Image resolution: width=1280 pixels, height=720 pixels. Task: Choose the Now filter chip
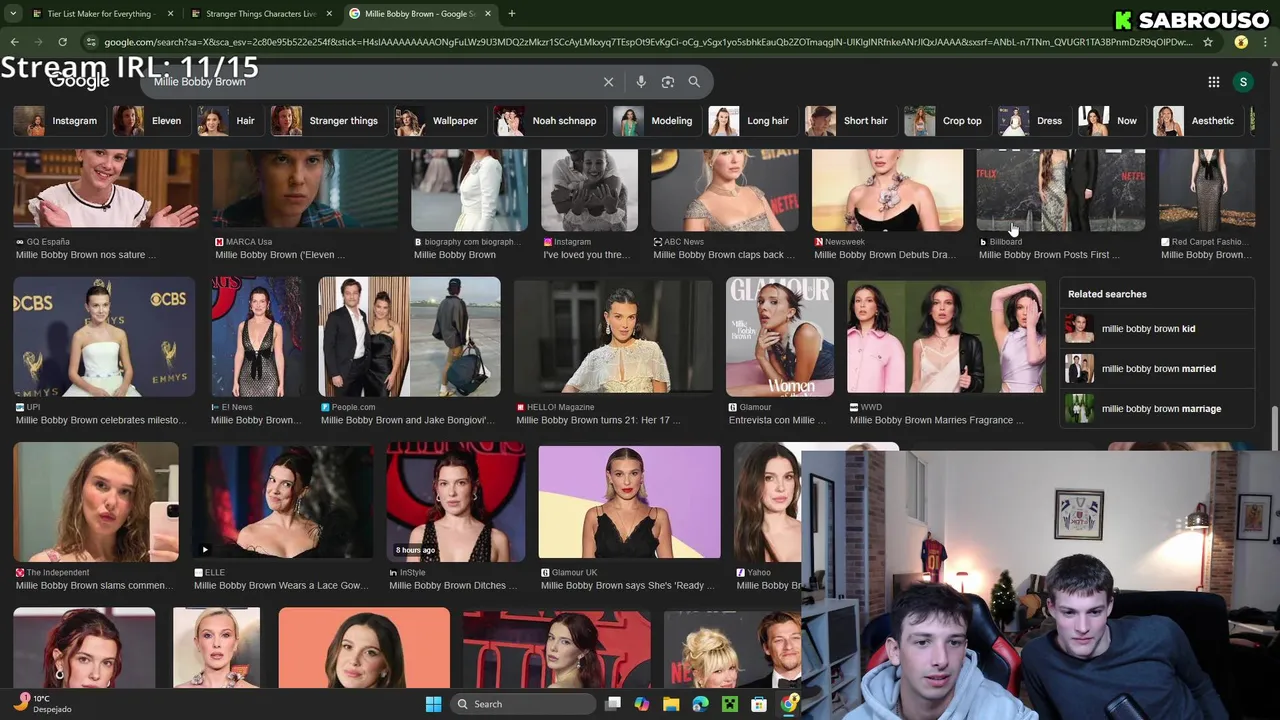pos(1109,121)
